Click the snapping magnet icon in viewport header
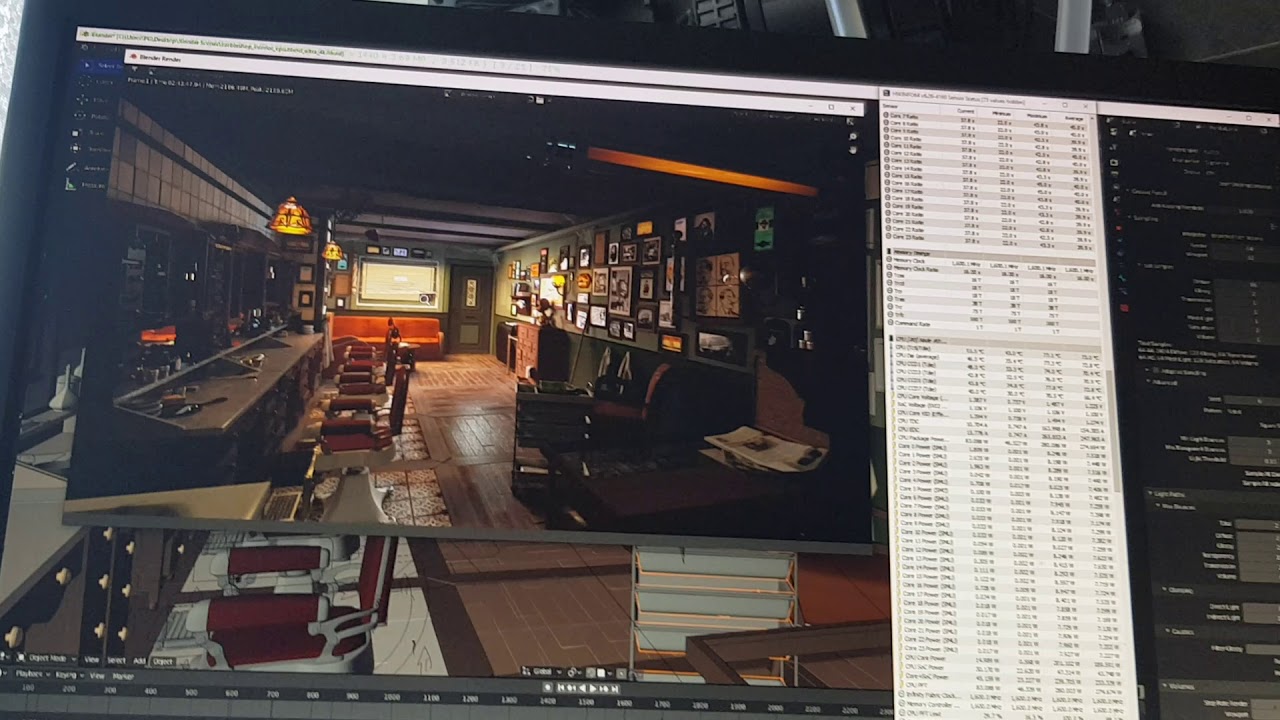This screenshot has width=1280, height=720. click(591, 673)
